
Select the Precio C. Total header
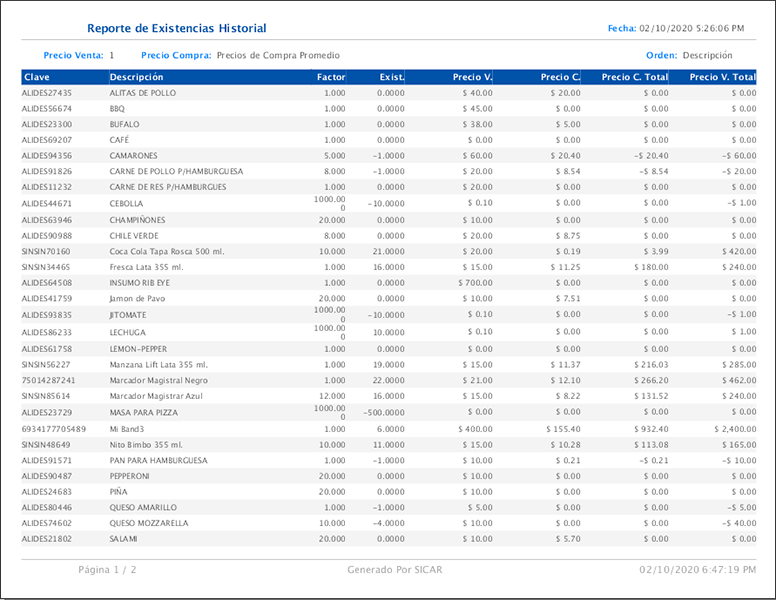pos(635,77)
